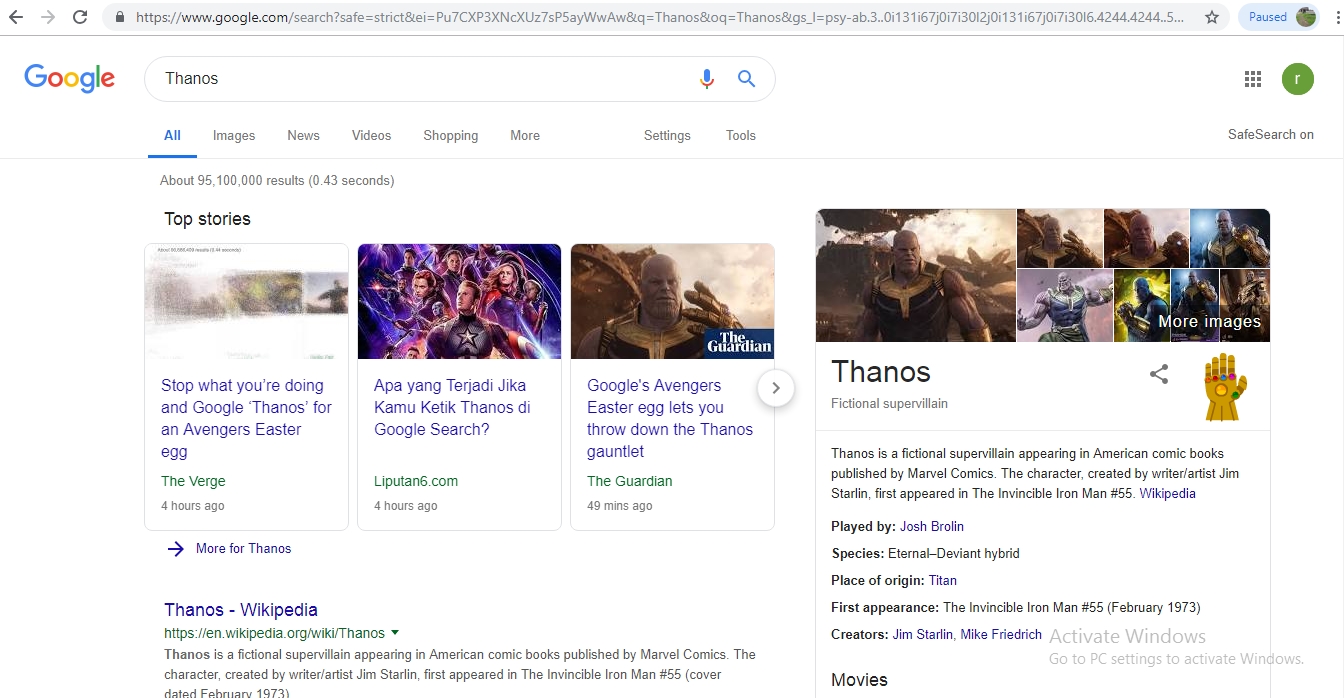Open the green dropdown arrow beside Wikipedia URL

pos(395,632)
